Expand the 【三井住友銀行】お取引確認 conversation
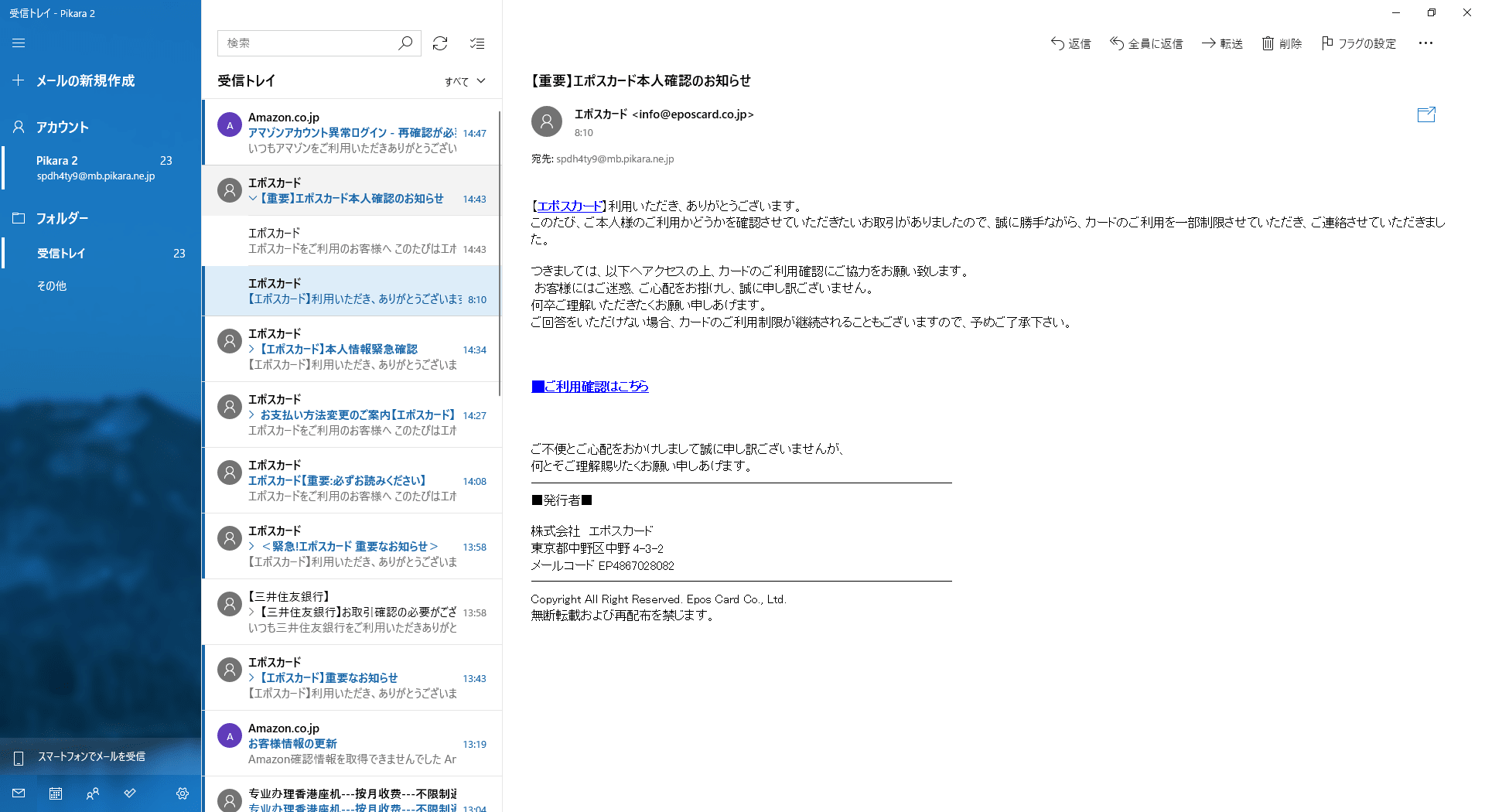 click(x=252, y=612)
